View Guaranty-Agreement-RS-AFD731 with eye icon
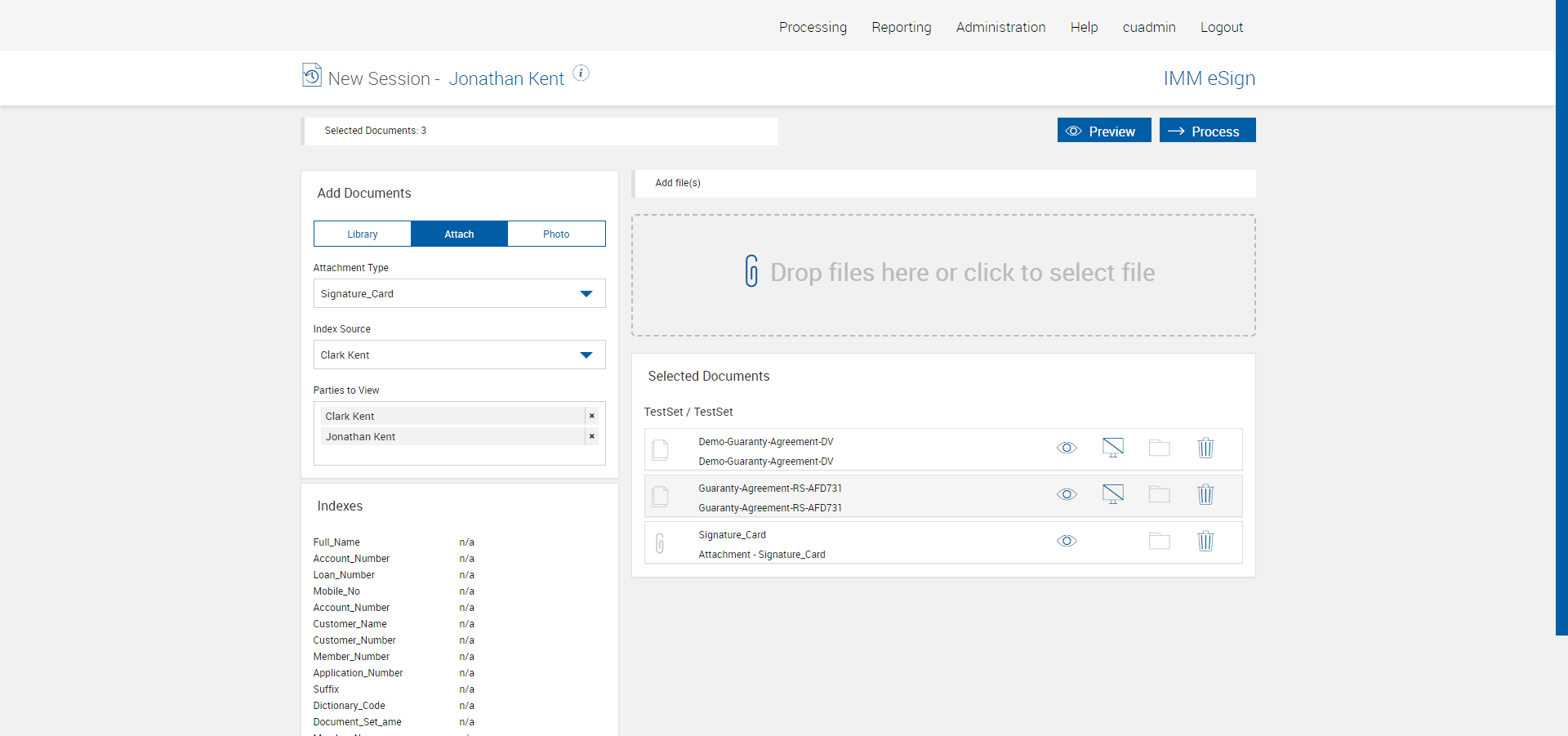The height and width of the screenshot is (736, 1568). pyautogui.click(x=1067, y=494)
